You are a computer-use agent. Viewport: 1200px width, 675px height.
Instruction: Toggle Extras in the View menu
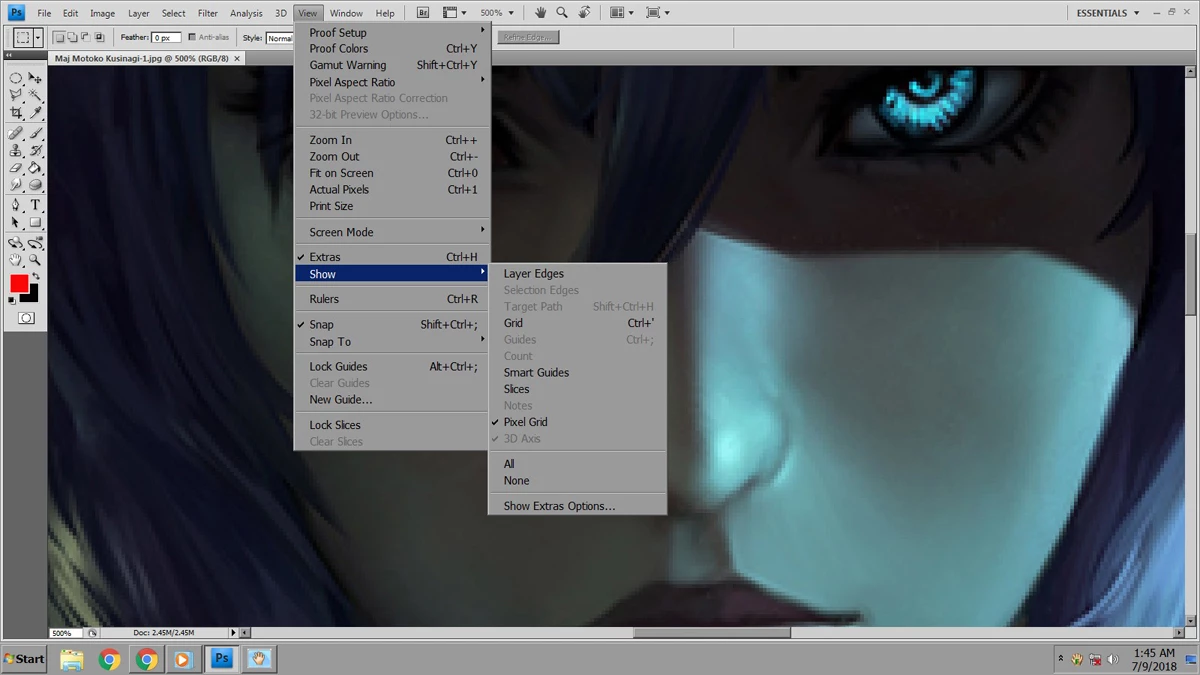392,257
